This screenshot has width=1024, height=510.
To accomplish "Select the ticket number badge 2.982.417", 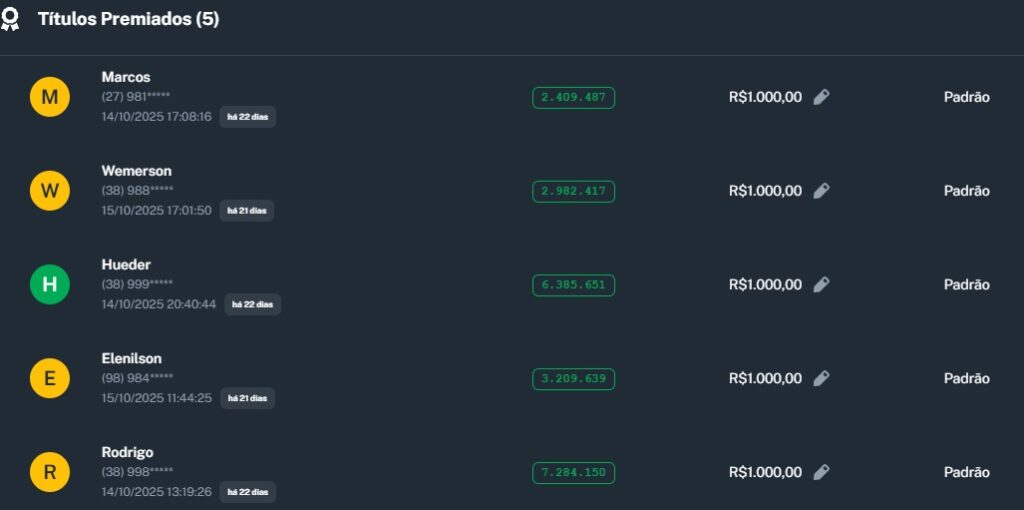I will (573, 191).
